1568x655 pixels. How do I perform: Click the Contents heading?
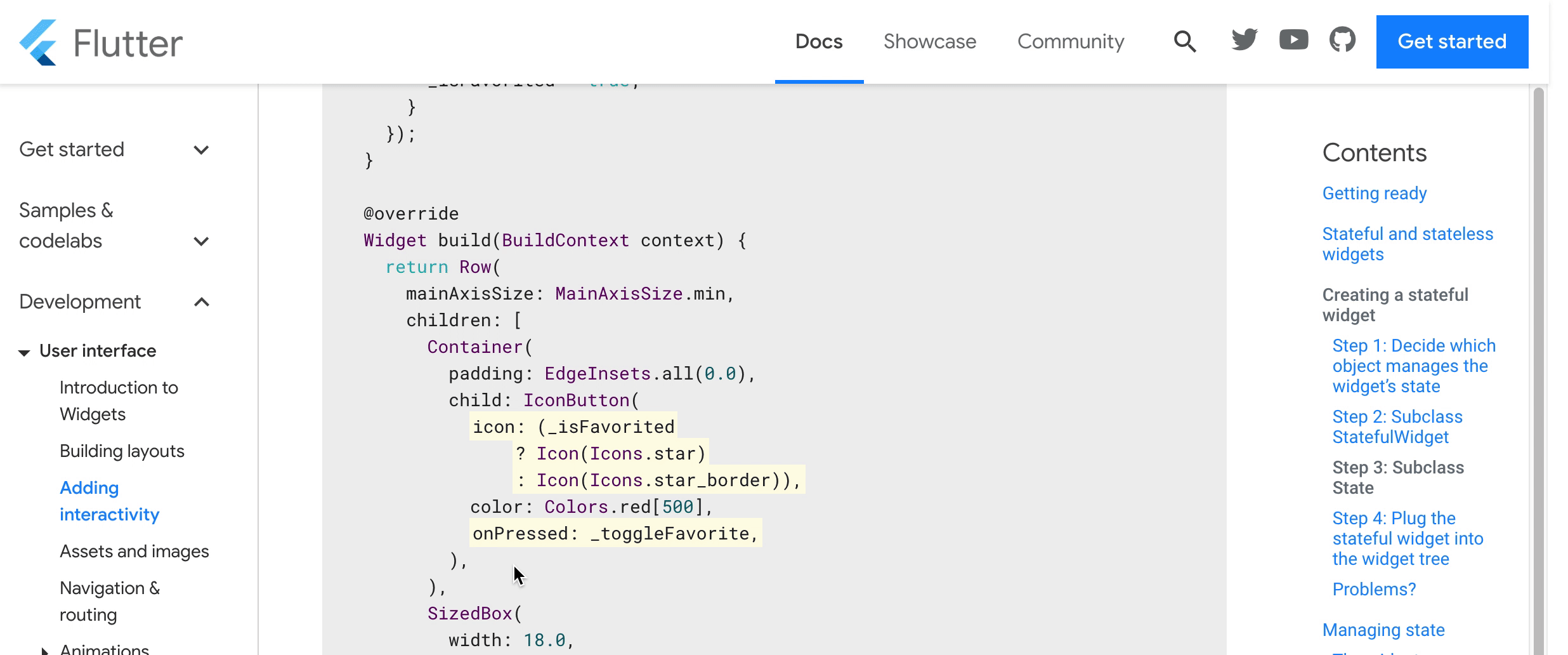(1375, 153)
